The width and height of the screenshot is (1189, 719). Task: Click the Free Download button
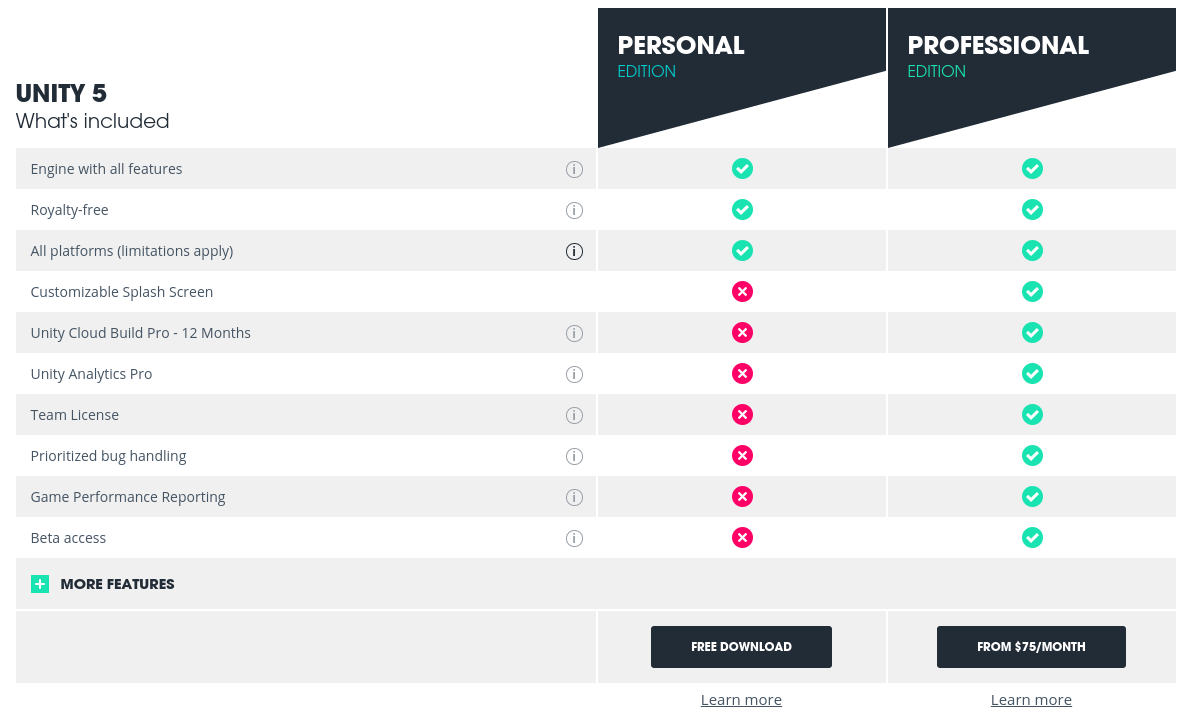point(741,647)
